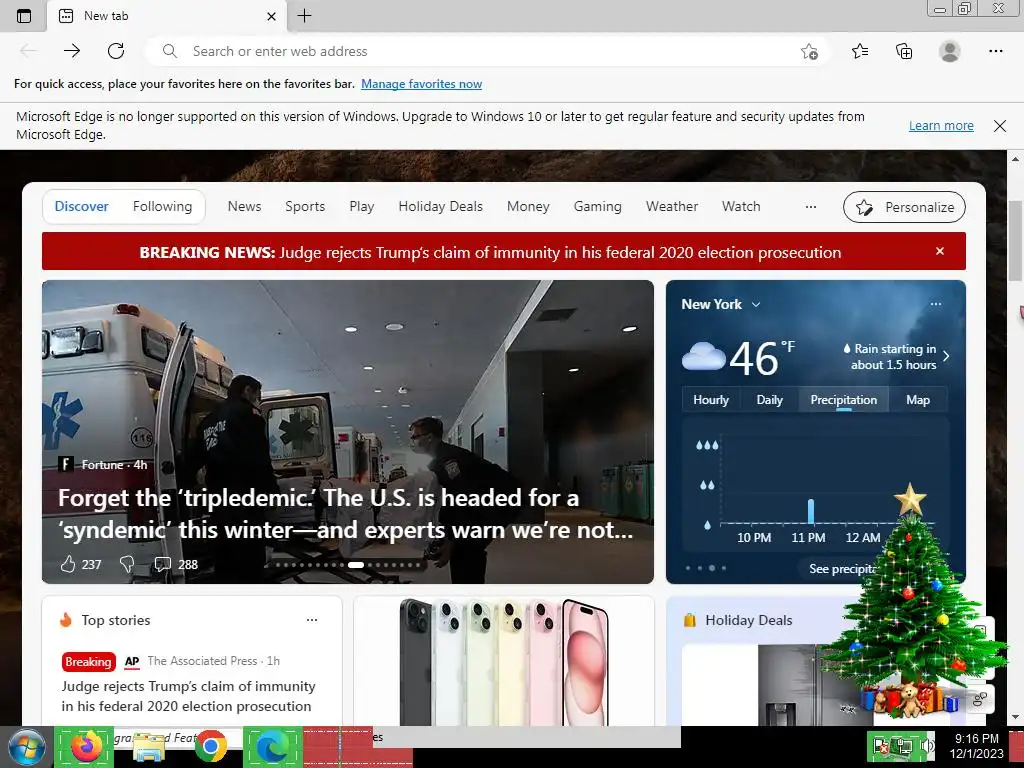Open the Play category

click(x=362, y=206)
